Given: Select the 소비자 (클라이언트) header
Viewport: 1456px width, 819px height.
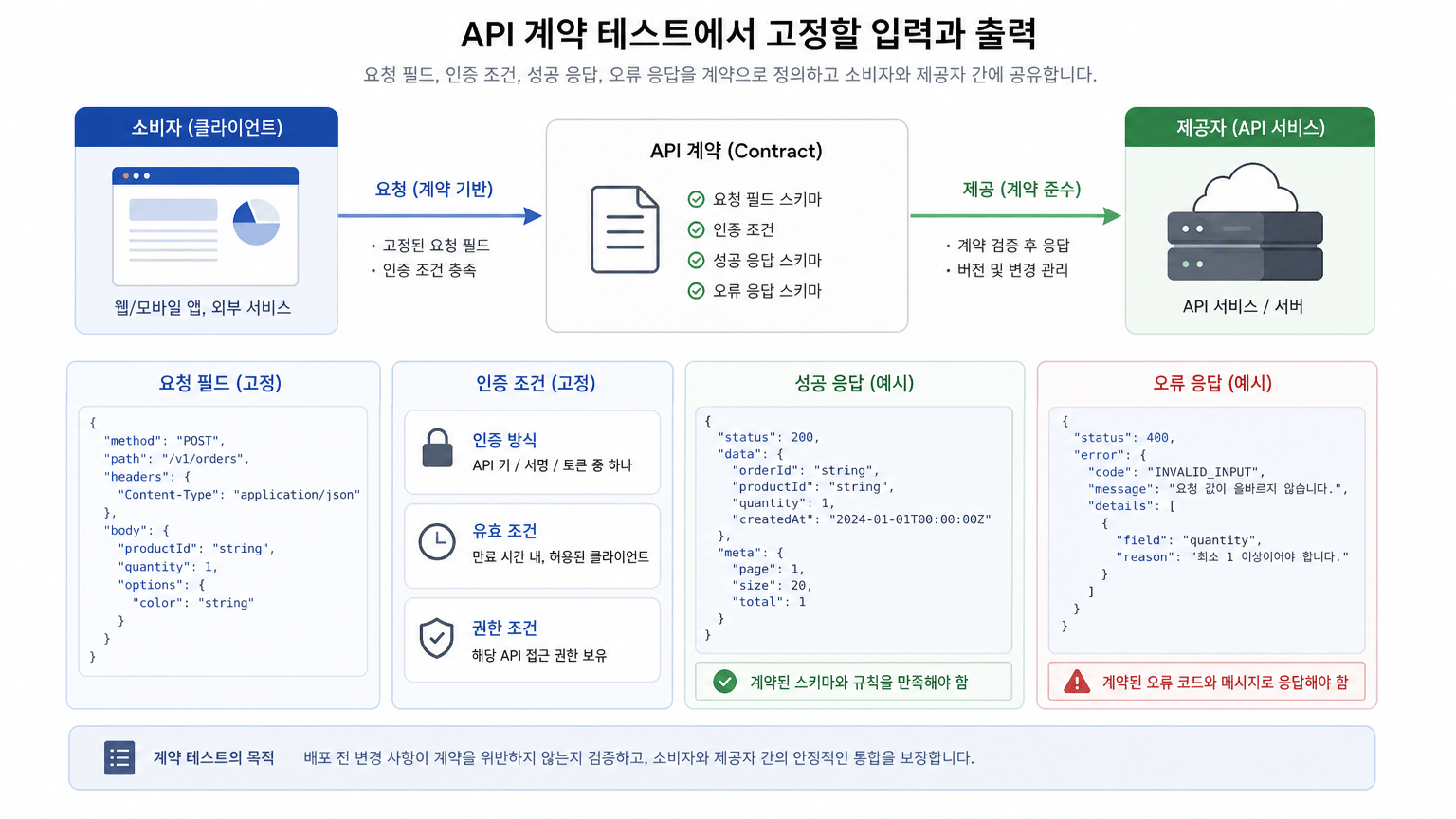Looking at the screenshot, I should (207, 127).
